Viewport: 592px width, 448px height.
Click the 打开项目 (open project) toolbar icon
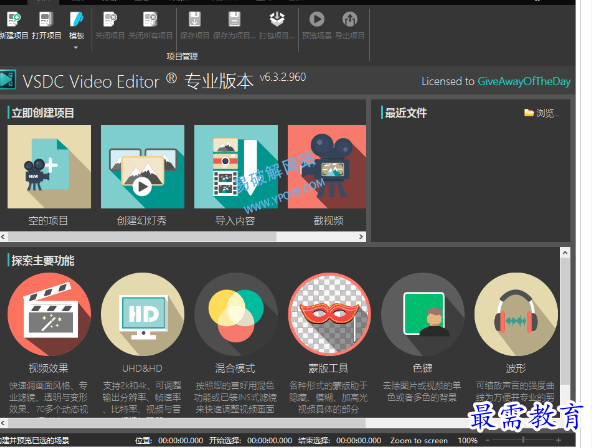pyautogui.click(x=46, y=20)
